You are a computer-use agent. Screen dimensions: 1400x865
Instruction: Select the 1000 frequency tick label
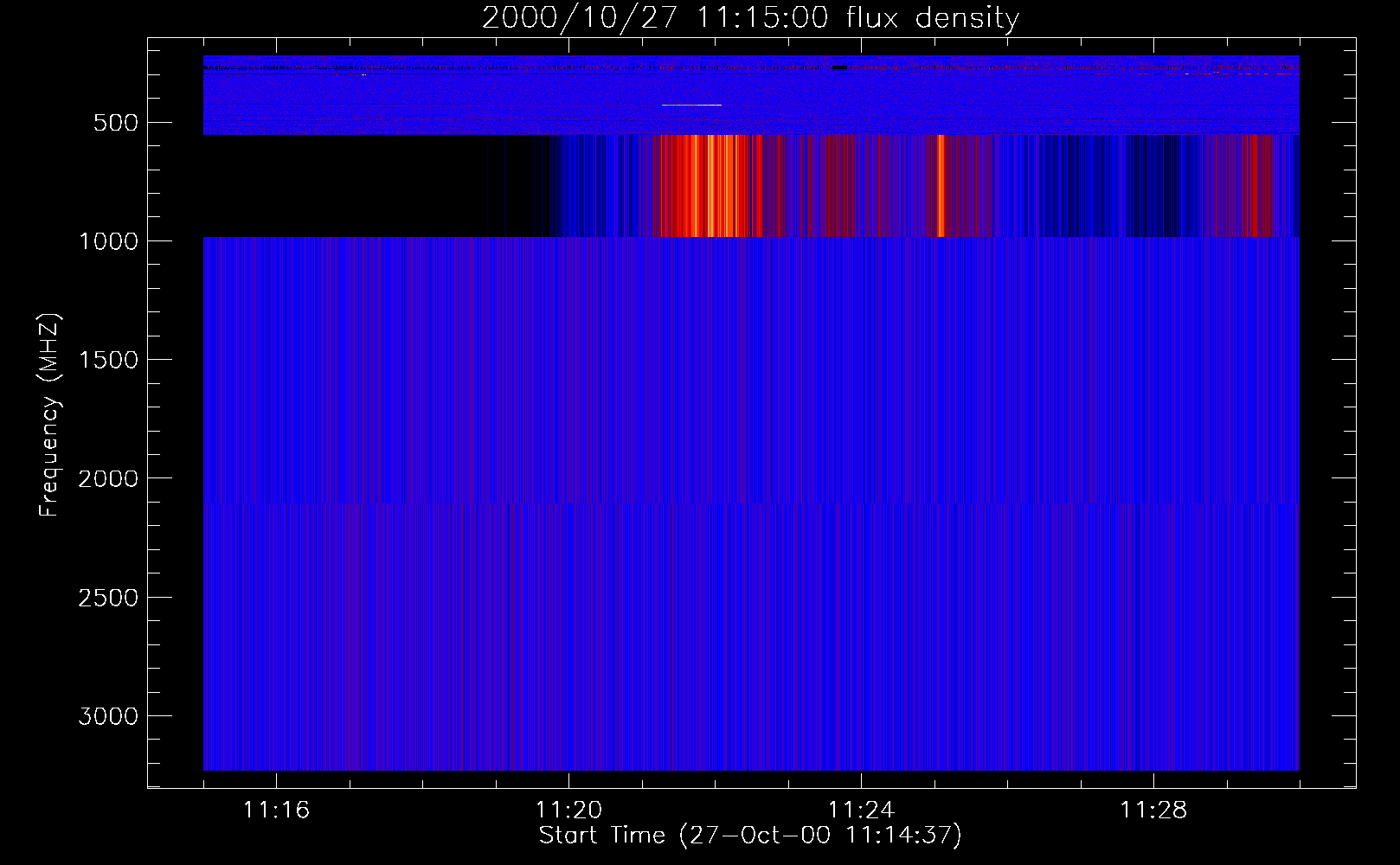point(108,241)
